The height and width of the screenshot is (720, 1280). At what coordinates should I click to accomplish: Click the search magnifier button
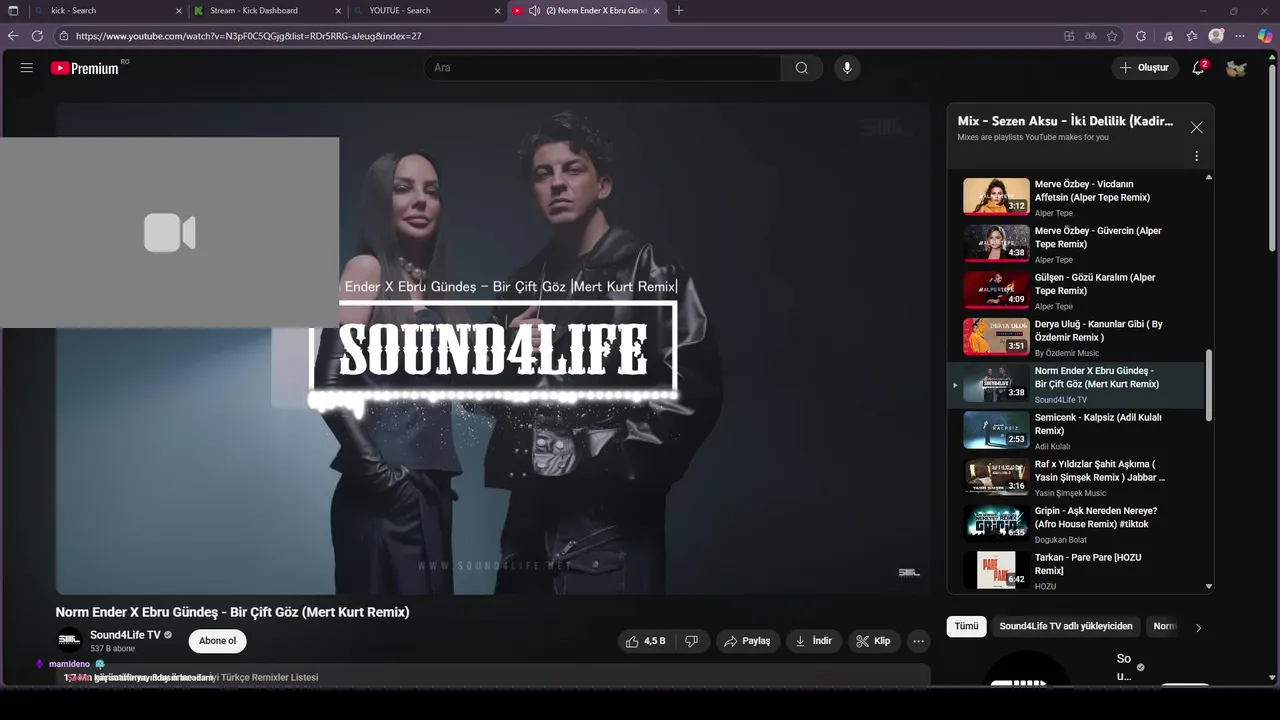[x=802, y=68]
